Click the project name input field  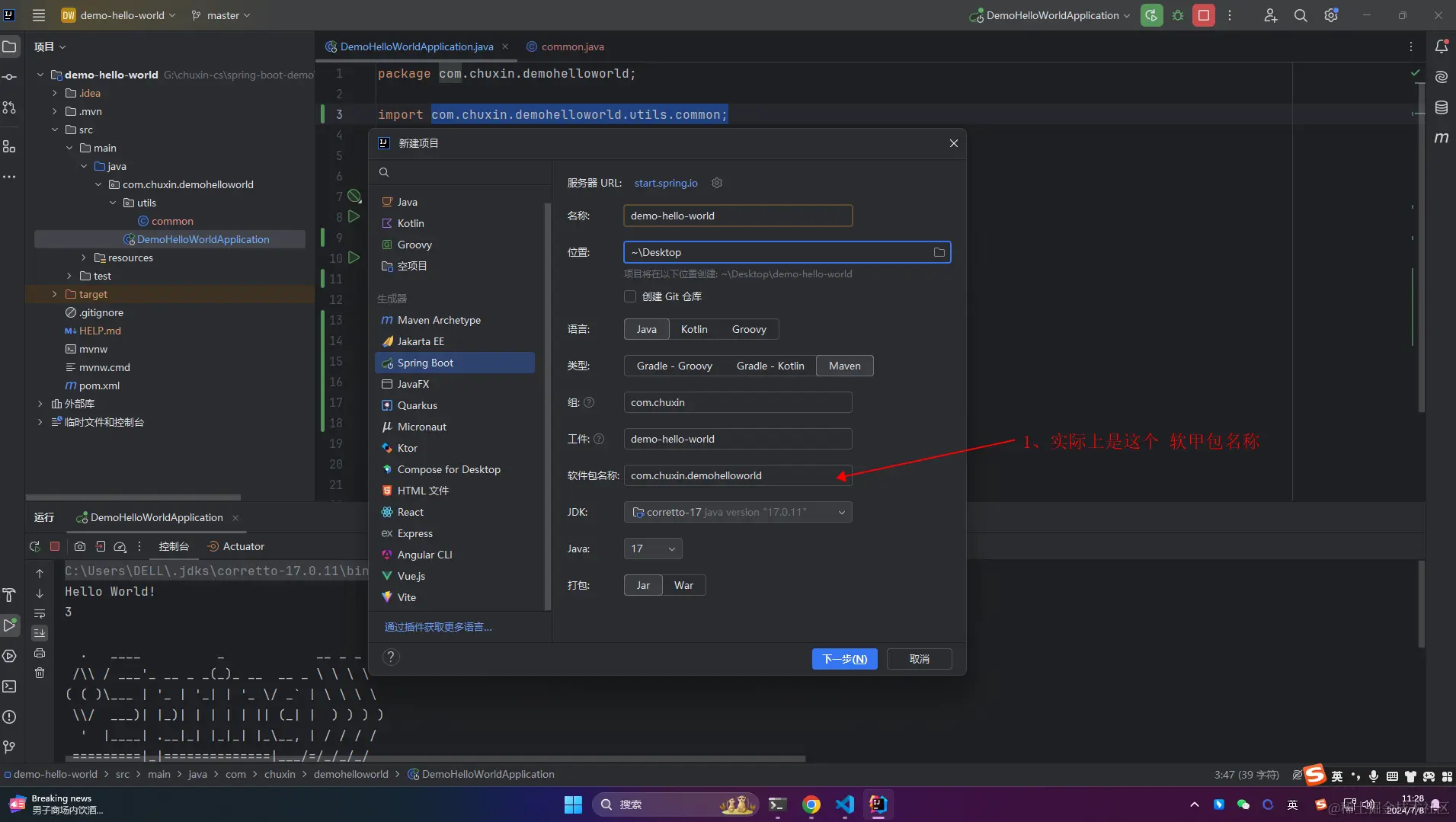[738, 216]
